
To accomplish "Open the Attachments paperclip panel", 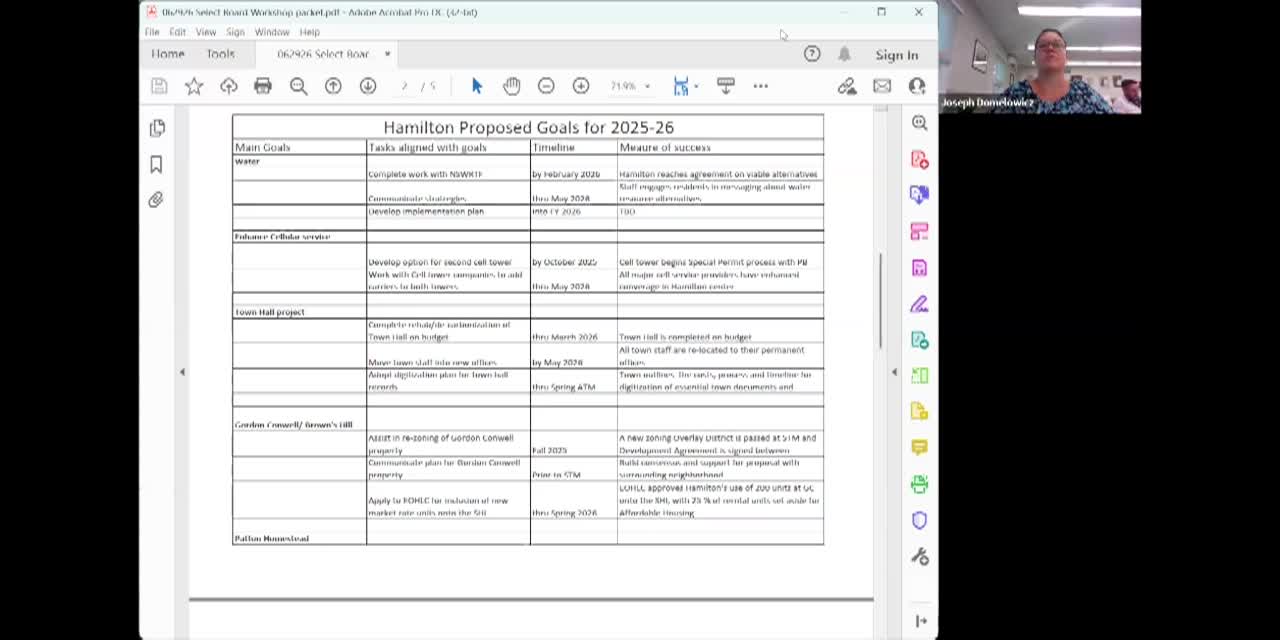I will pyautogui.click(x=156, y=200).
